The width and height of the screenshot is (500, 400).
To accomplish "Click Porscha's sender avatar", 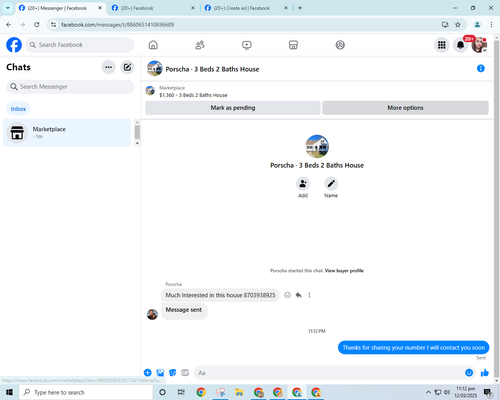I will (x=152, y=314).
